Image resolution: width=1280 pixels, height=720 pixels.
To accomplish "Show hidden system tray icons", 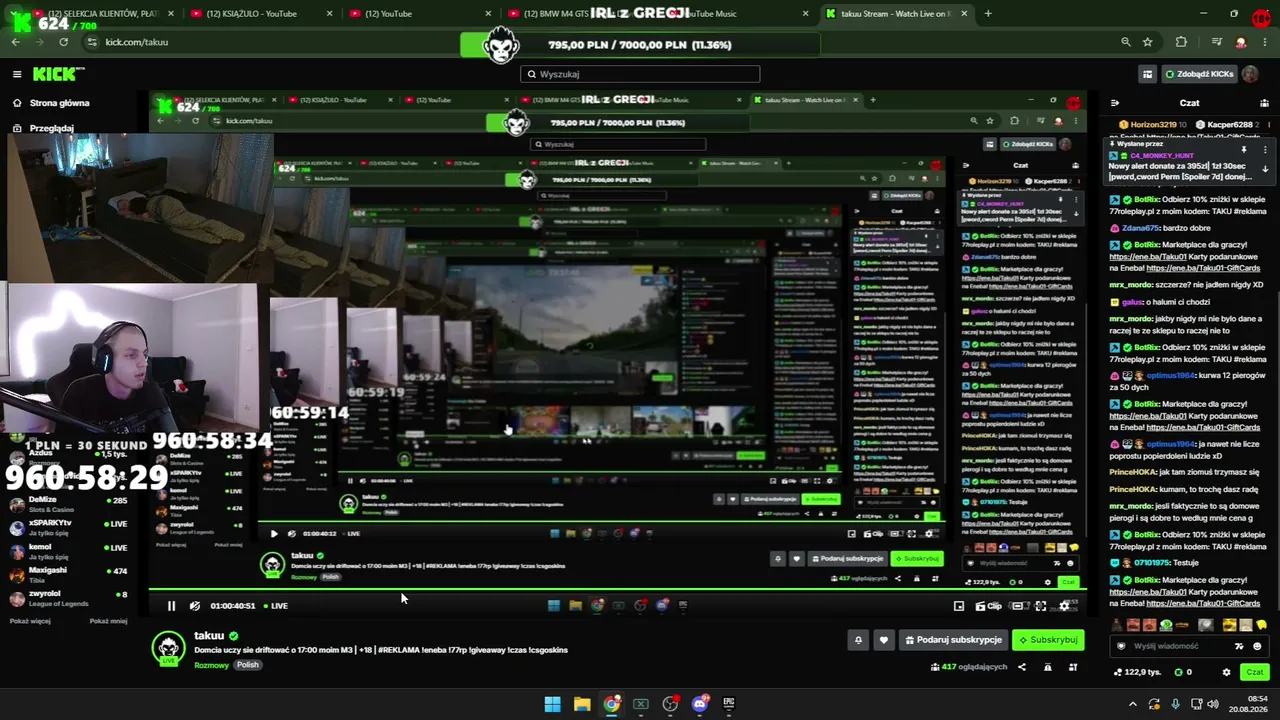I will 1132,704.
